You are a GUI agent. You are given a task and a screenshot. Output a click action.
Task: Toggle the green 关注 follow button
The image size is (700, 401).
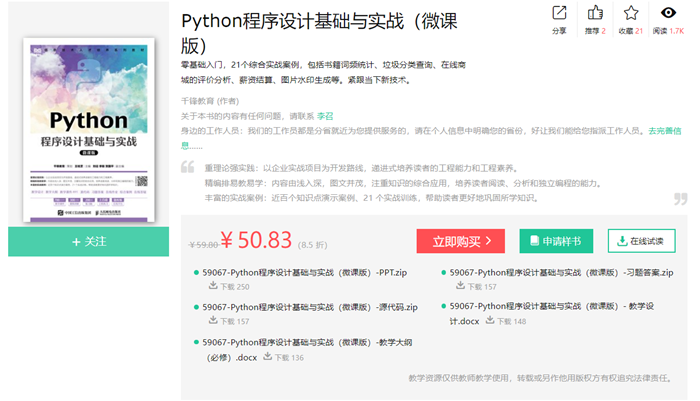pyautogui.click(x=89, y=241)
